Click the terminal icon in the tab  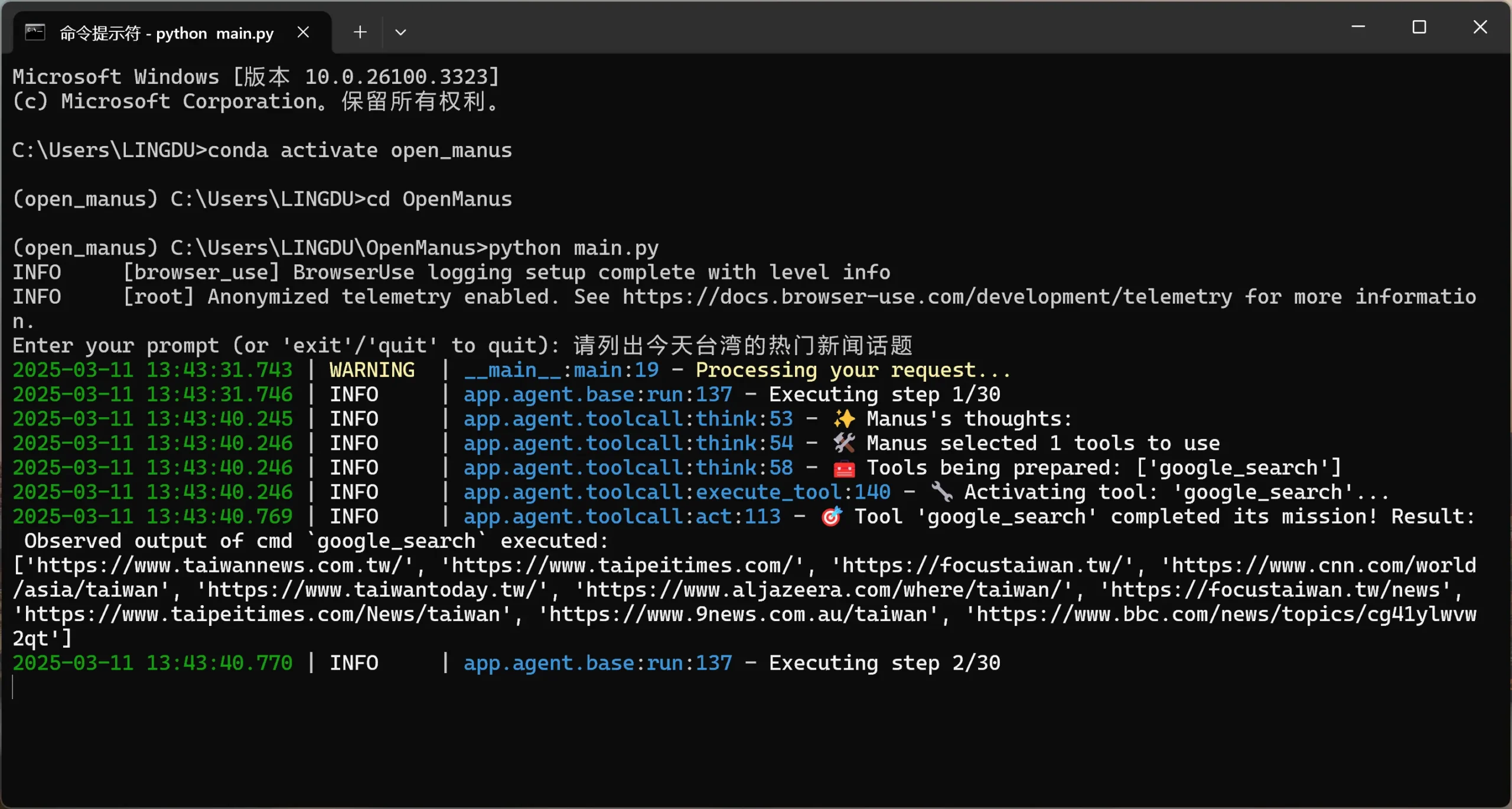click(35, 32)
